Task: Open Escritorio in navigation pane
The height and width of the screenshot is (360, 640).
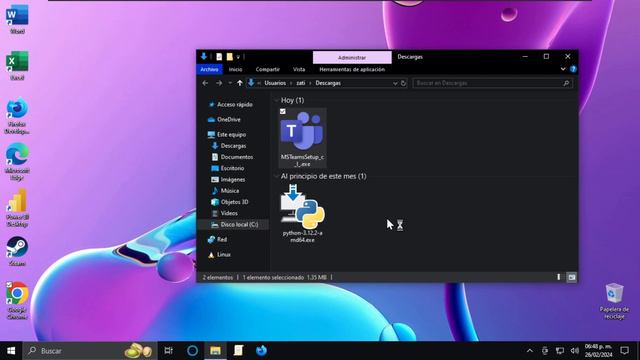Action: coord(228,168)
